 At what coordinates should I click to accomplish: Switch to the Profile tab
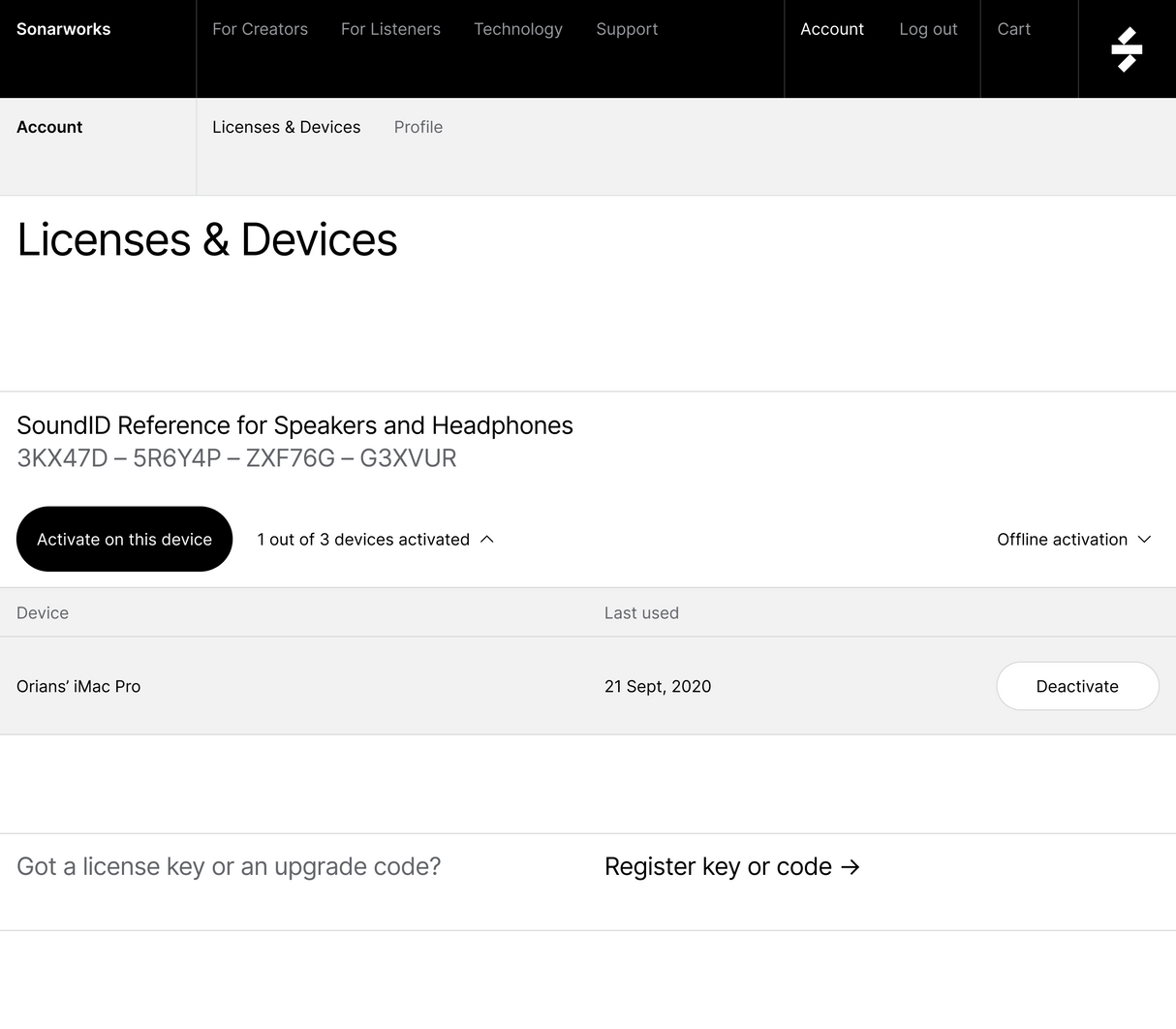point(418,127)
